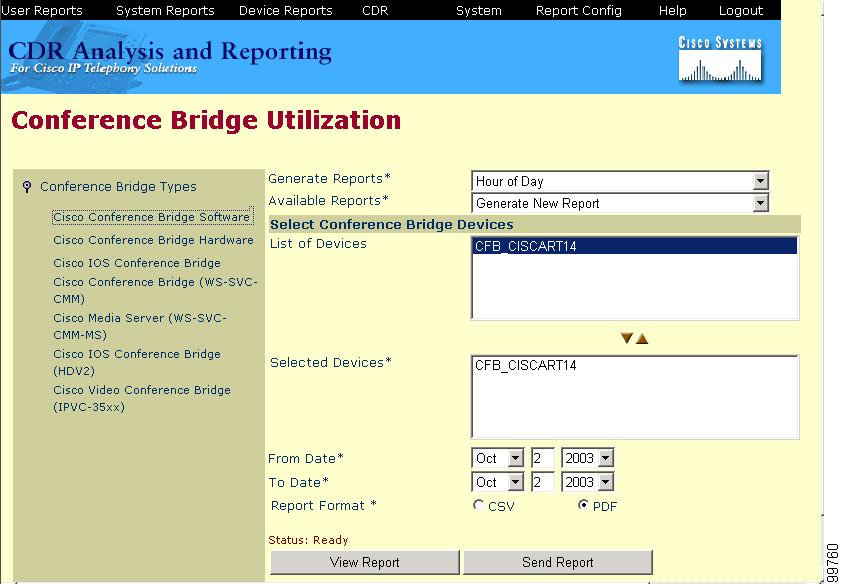Click the CDR Analysis and Reporting banner title

click(170, 52)
